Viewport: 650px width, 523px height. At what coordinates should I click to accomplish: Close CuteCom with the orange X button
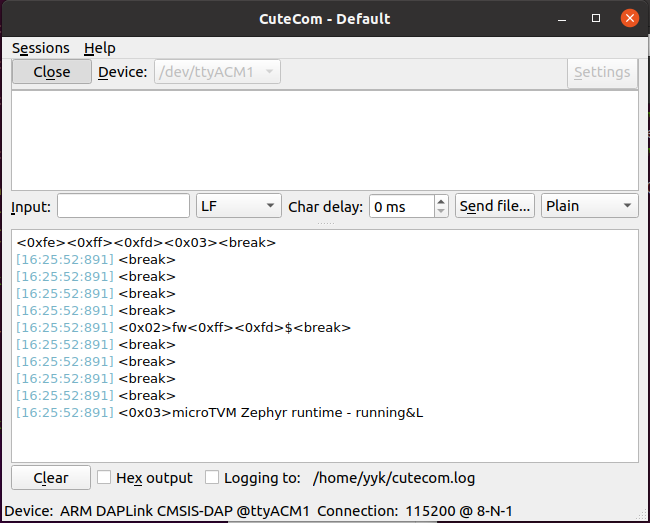coord(630,18)
